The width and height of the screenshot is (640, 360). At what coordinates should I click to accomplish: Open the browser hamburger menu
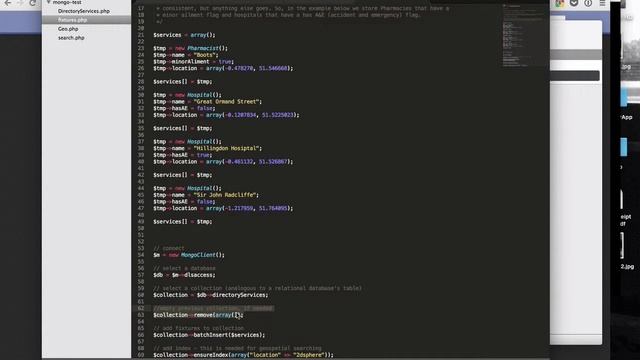(x=602, y=3)
